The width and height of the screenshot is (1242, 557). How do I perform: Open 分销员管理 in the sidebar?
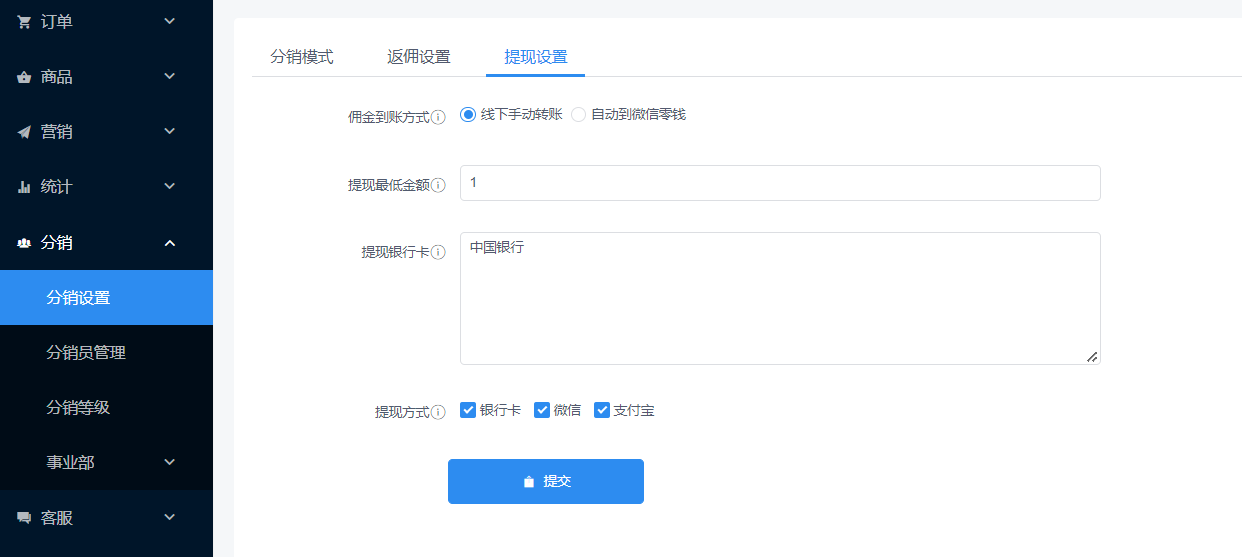(x=106, y=353)
